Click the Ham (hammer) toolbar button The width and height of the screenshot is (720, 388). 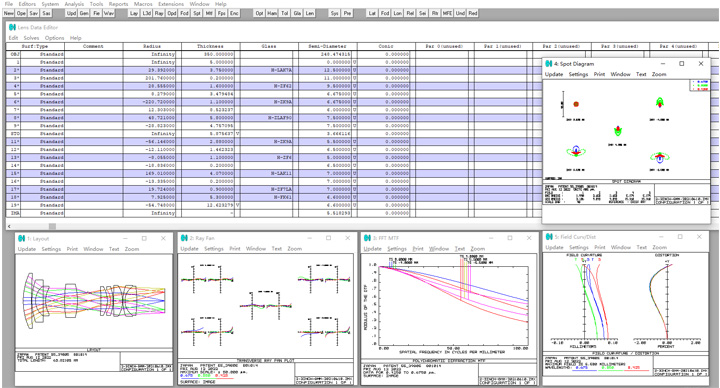point(272,13)
